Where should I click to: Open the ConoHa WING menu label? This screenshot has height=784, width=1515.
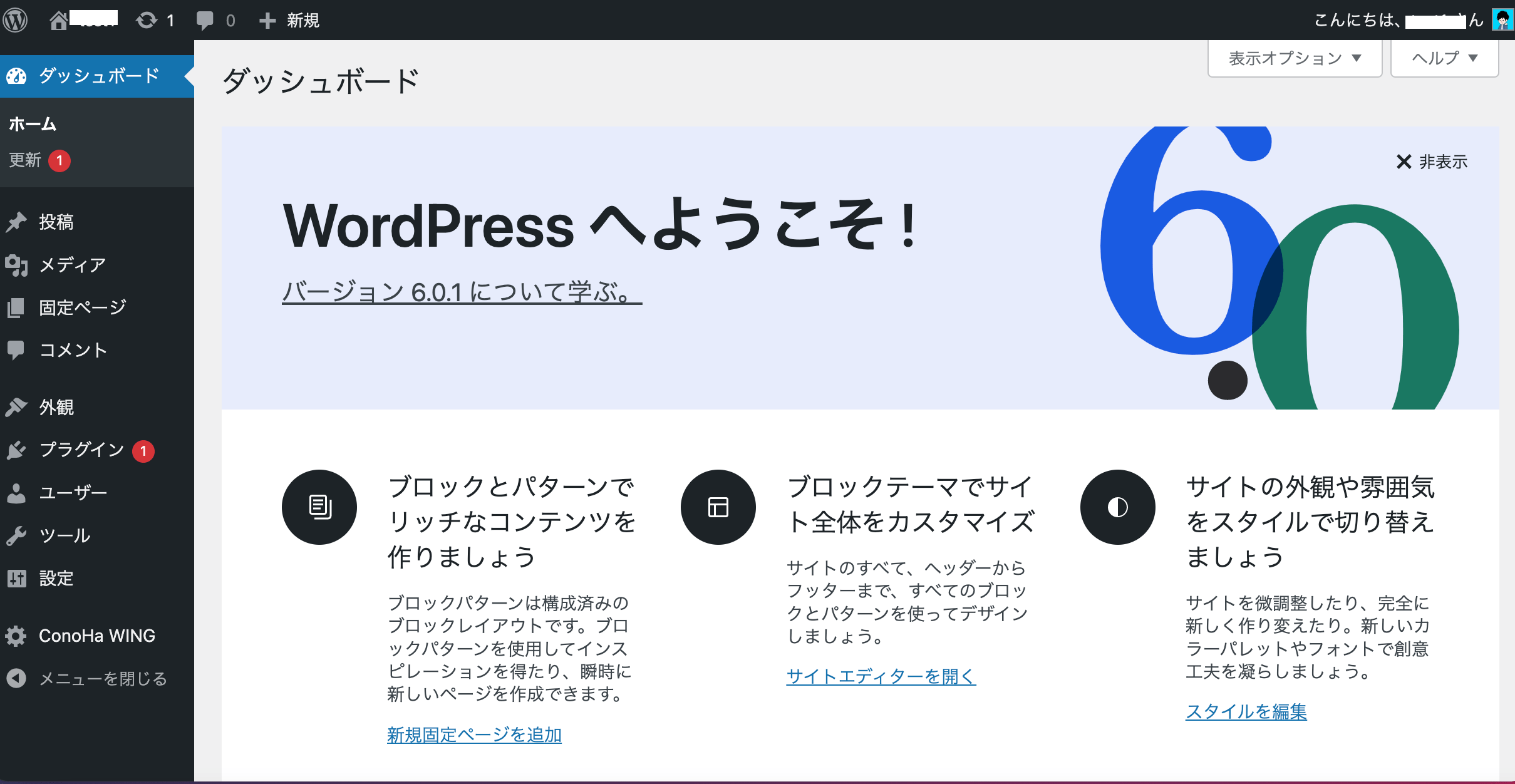97,636
